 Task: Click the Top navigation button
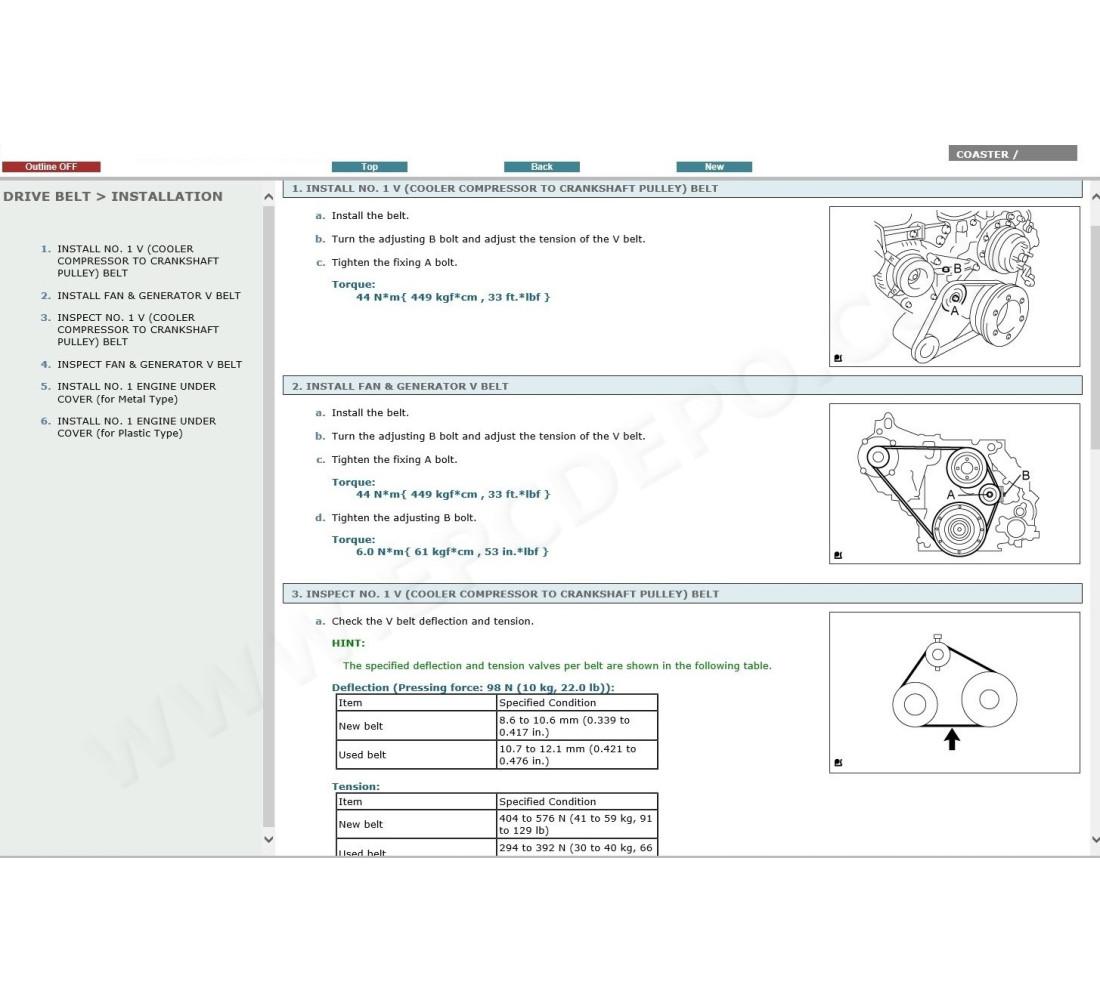tap(369, 166)
